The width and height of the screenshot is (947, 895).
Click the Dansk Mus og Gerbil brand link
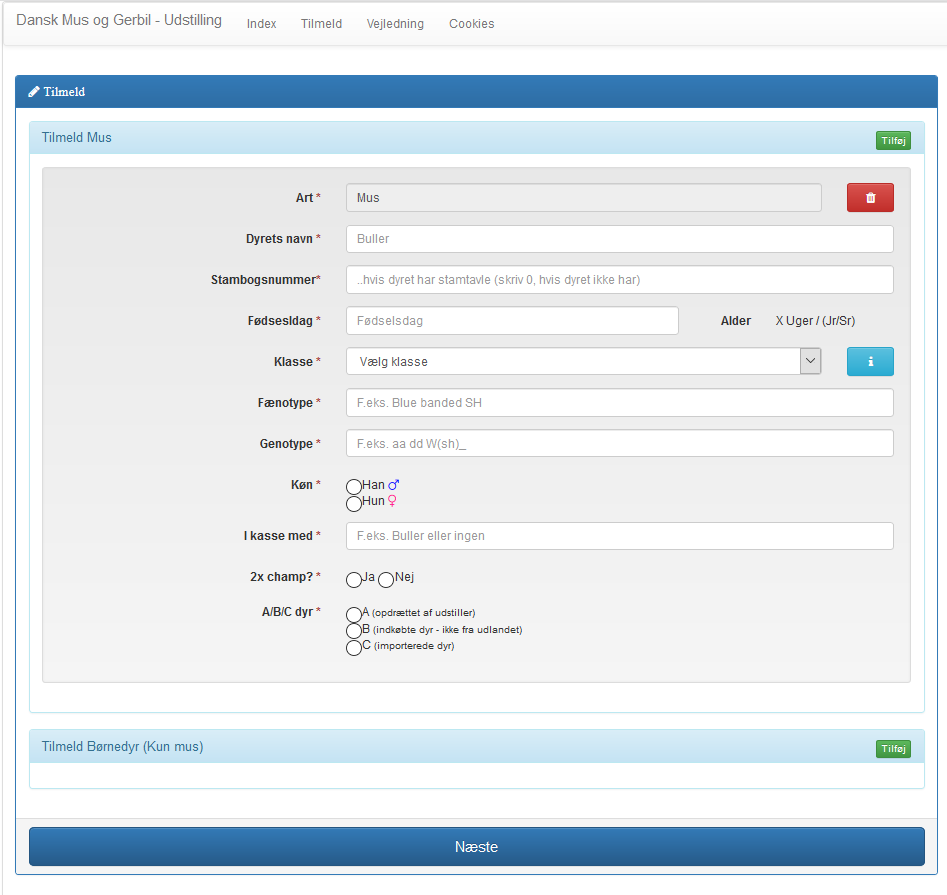(119, 21)
